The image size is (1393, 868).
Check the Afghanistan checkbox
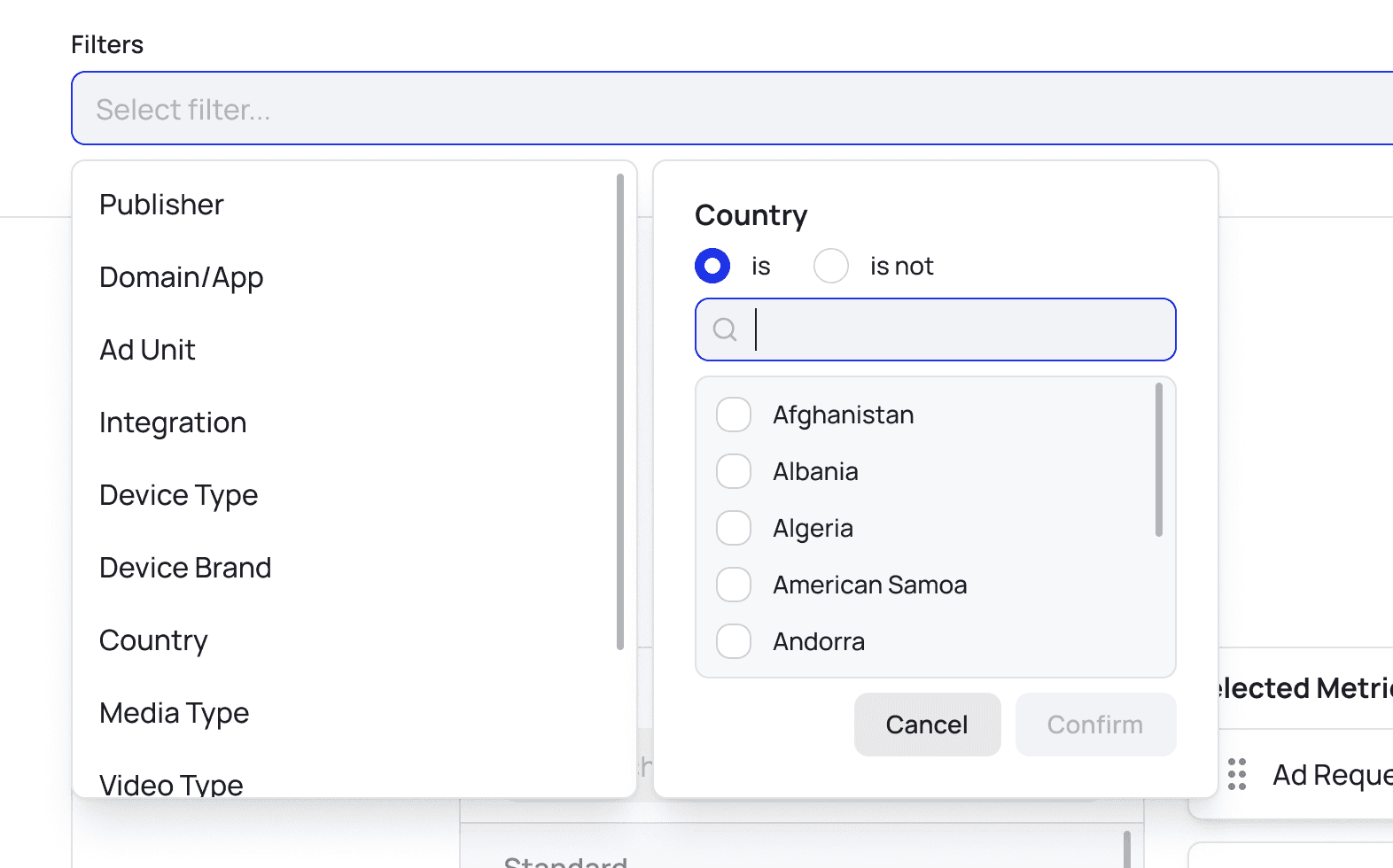(734, 415)
